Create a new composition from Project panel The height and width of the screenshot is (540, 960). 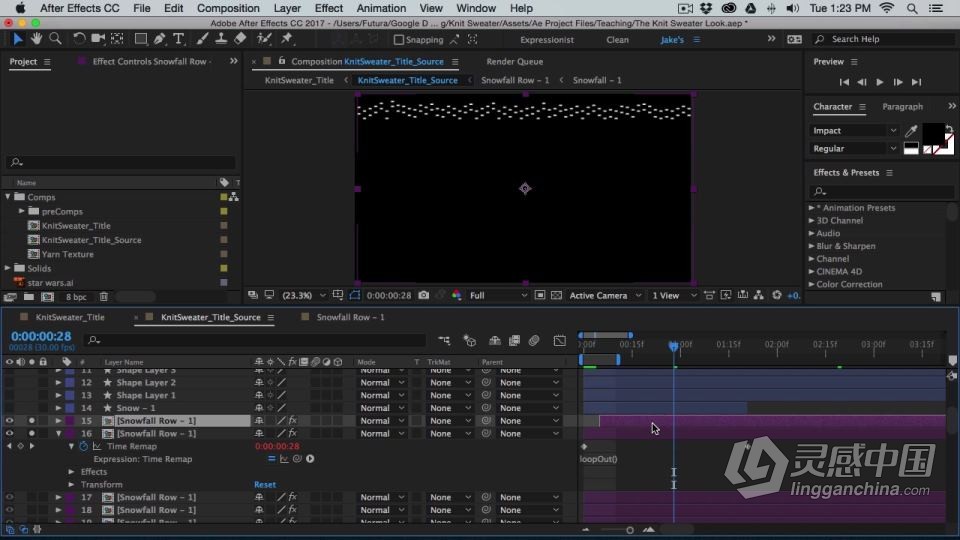click(x=47, y=297)
